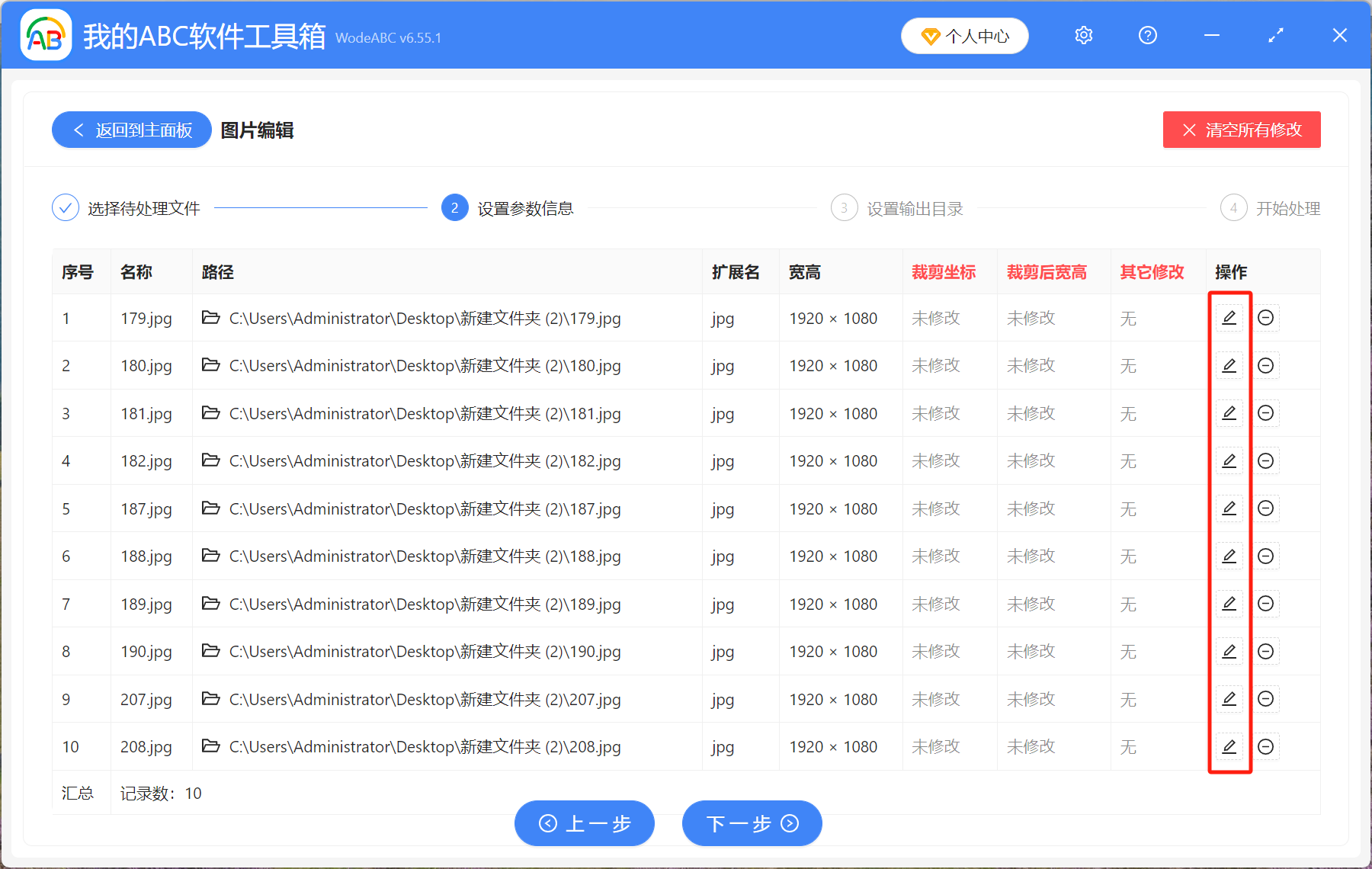This screenshot has width=1372, height=869.
Task: Open 个人中心 personal center
Action: click(x=964, y=36)
